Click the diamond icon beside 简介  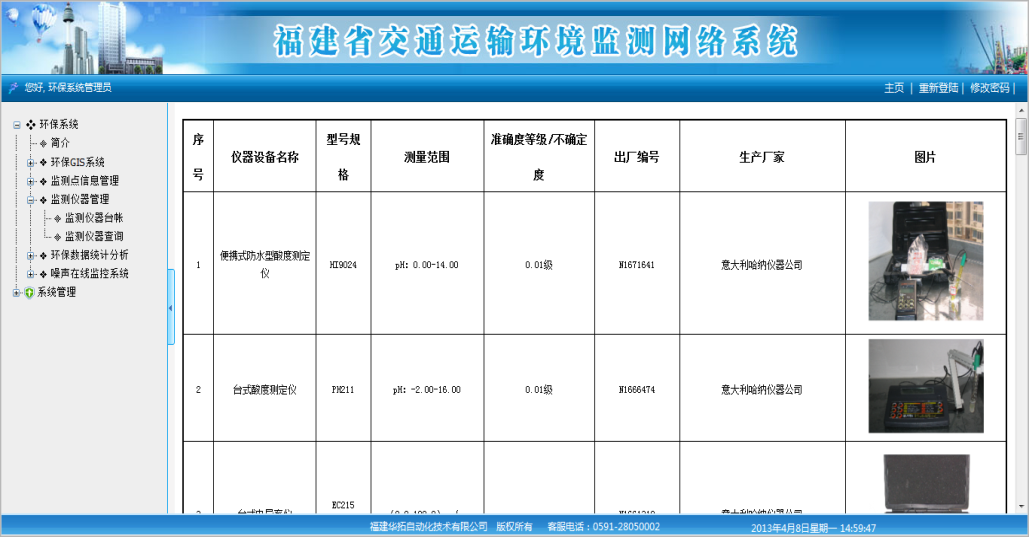pos(43,144)
